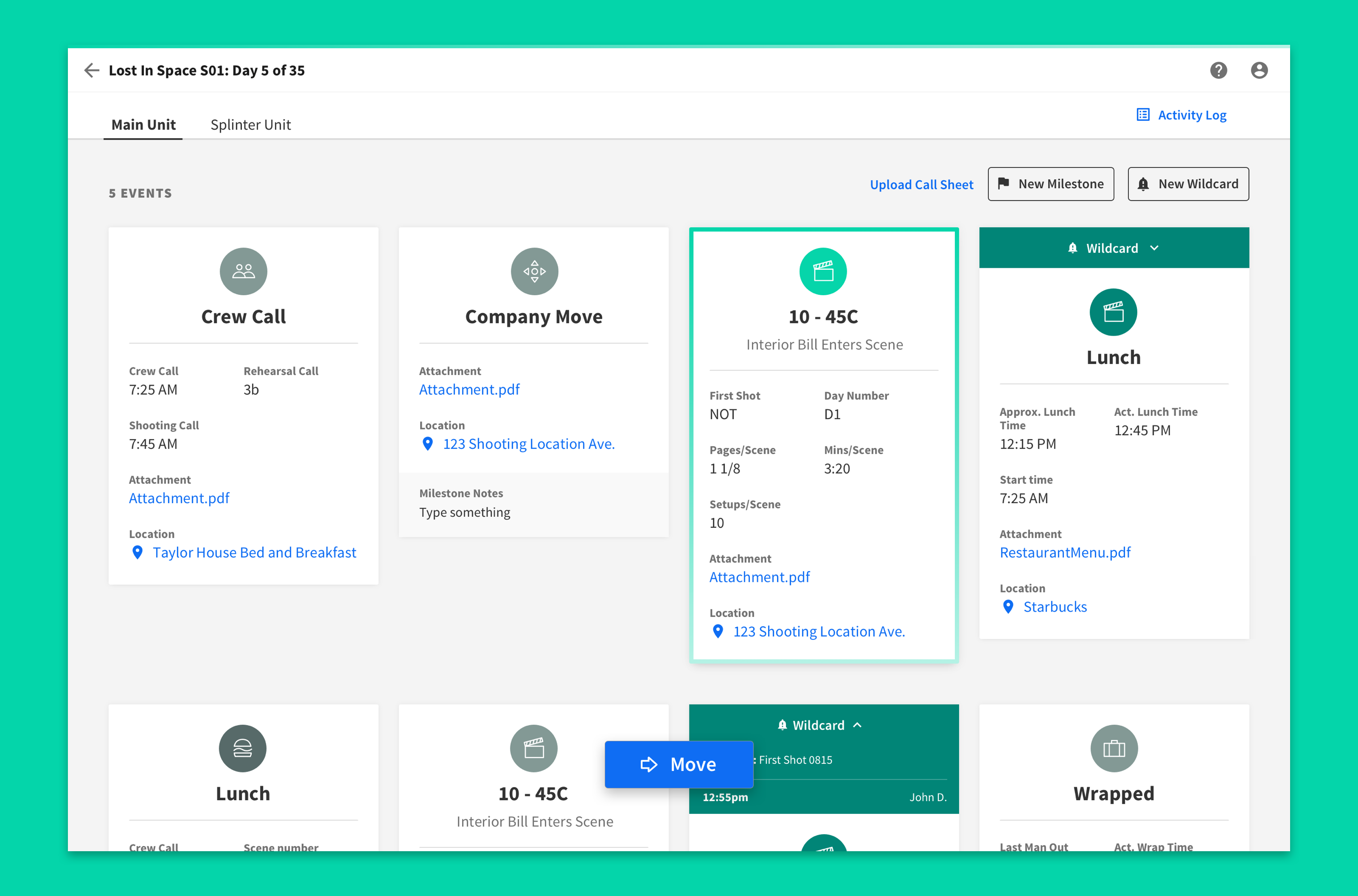1358x896 pixels.
Task: Expand the Wildcard dropdown on the Lunch card
Action: click(1154, 248)
